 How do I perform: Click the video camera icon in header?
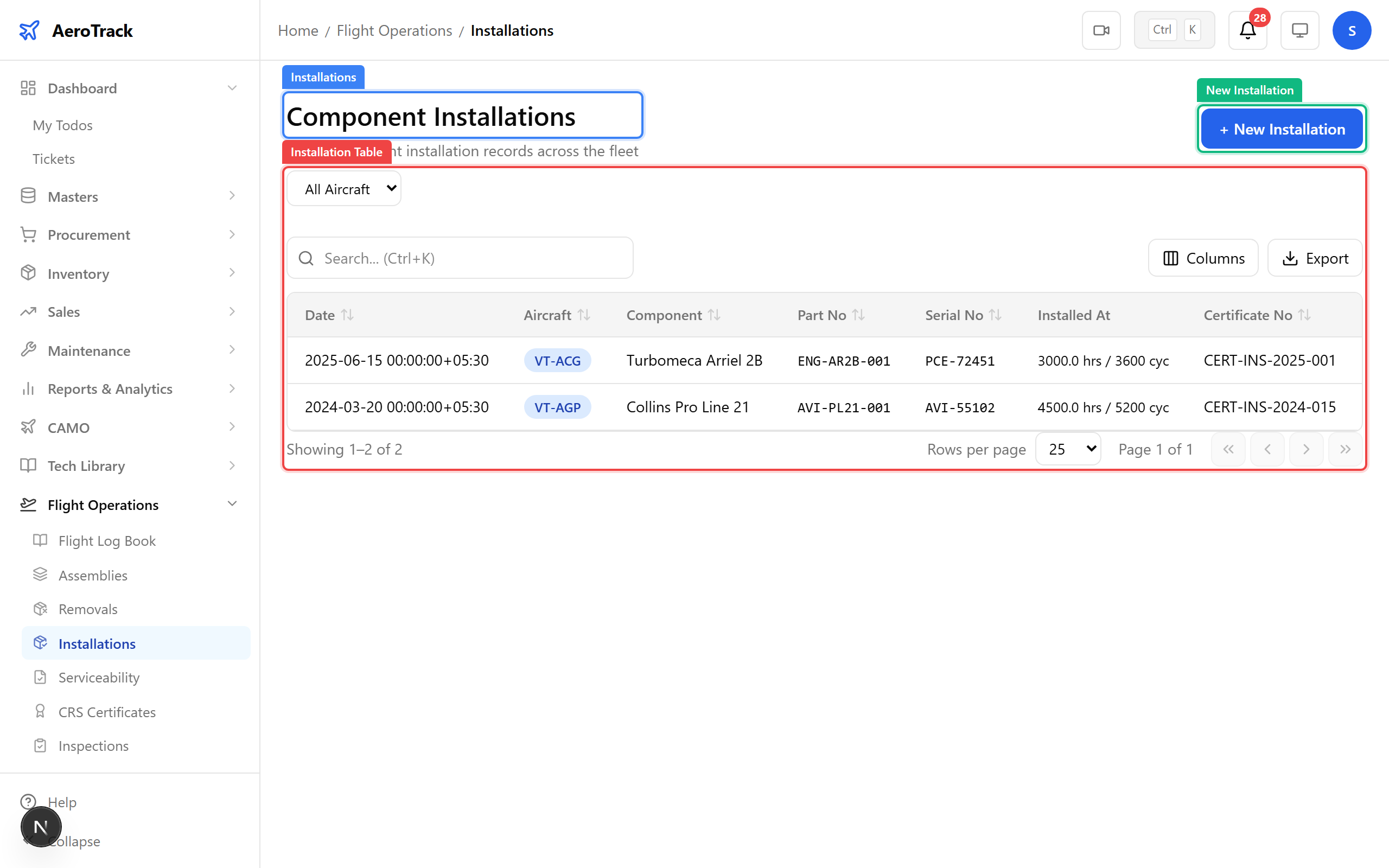[x=1101, y=30]
